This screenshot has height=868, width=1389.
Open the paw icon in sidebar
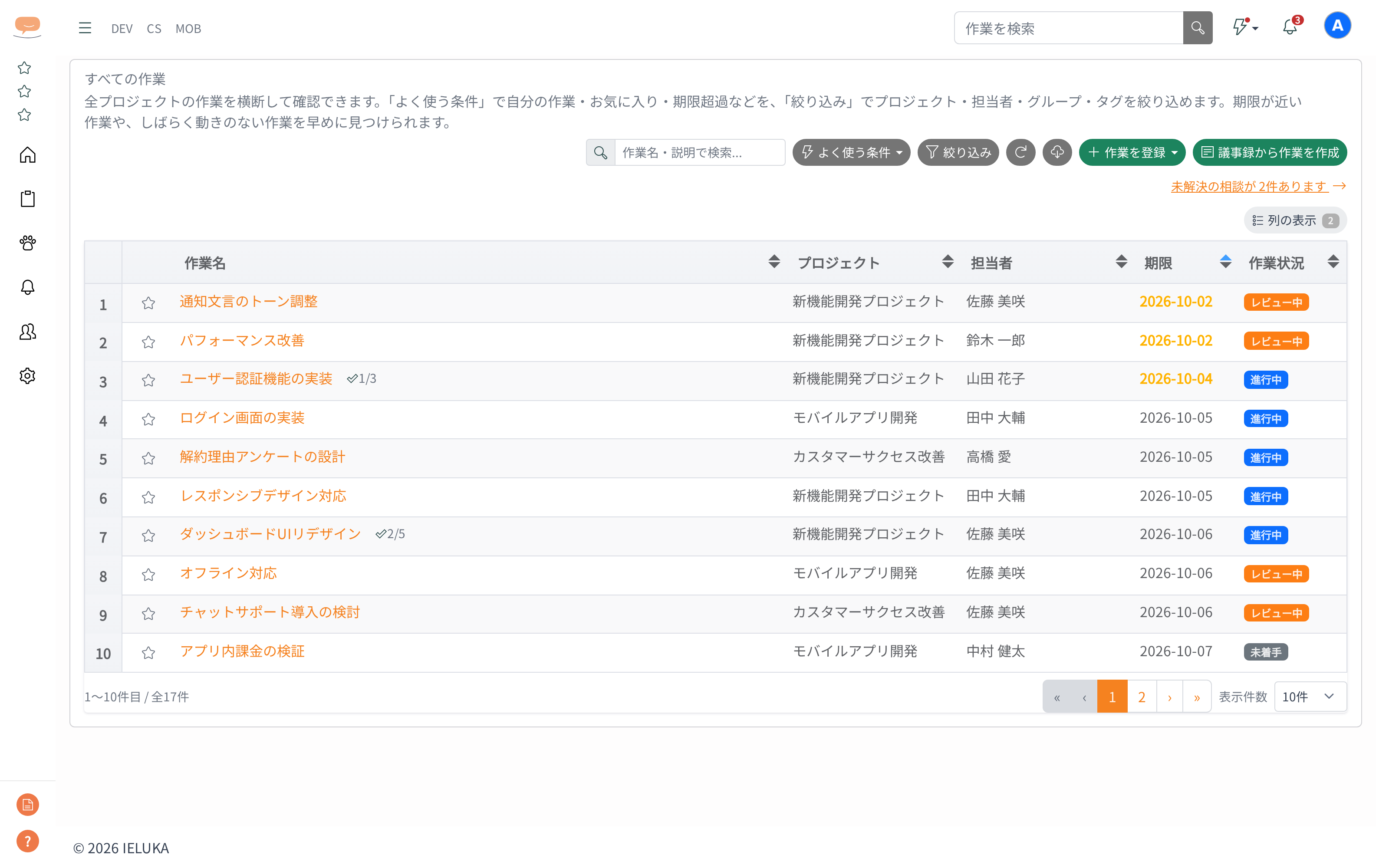point(27,243)
